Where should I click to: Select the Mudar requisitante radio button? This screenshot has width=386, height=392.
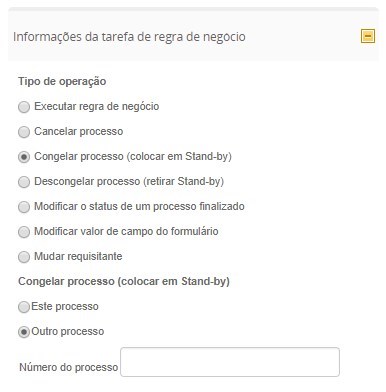tap(24, 257)
